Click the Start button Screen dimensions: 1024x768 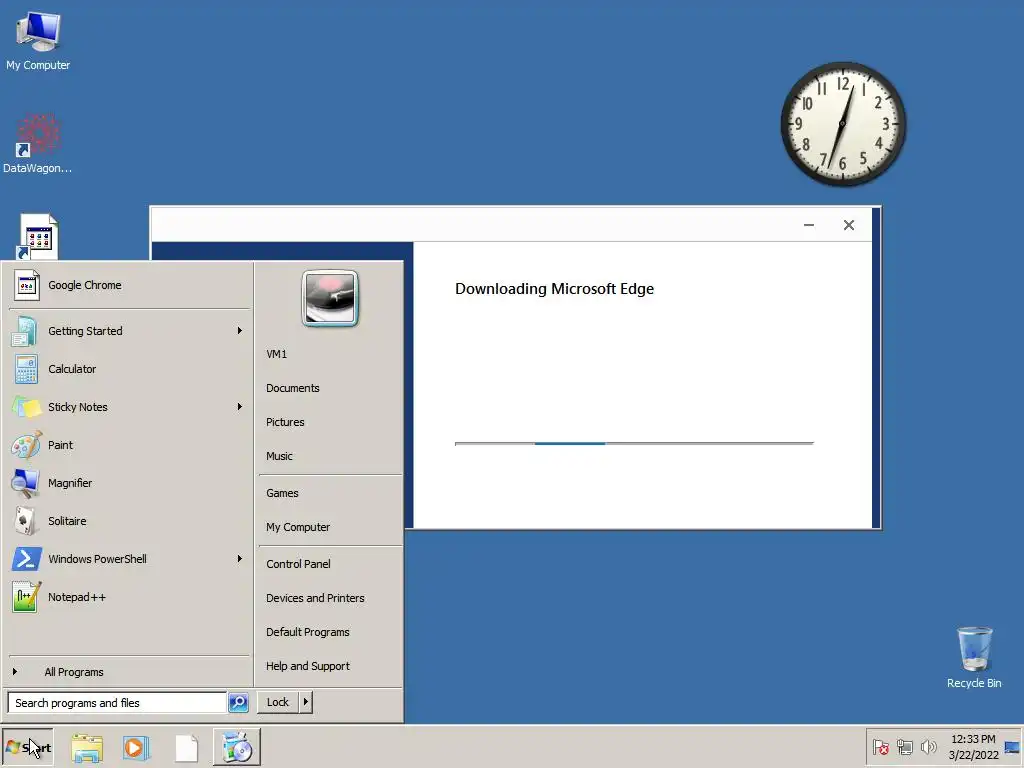[27, 747]
